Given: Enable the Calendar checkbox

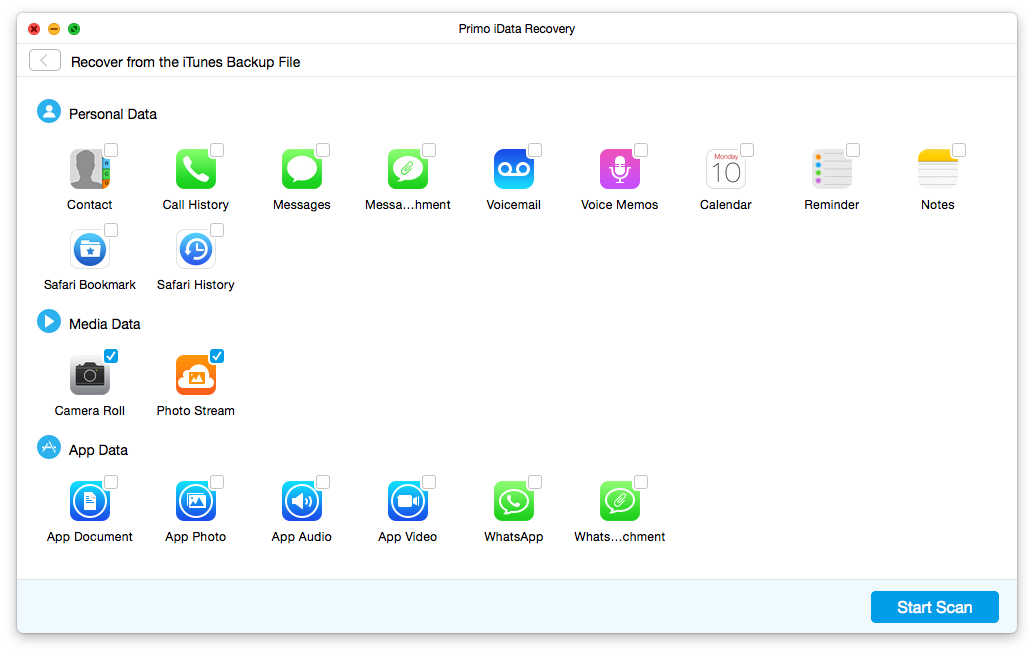Looking at the screenshot, I should 747,150.
